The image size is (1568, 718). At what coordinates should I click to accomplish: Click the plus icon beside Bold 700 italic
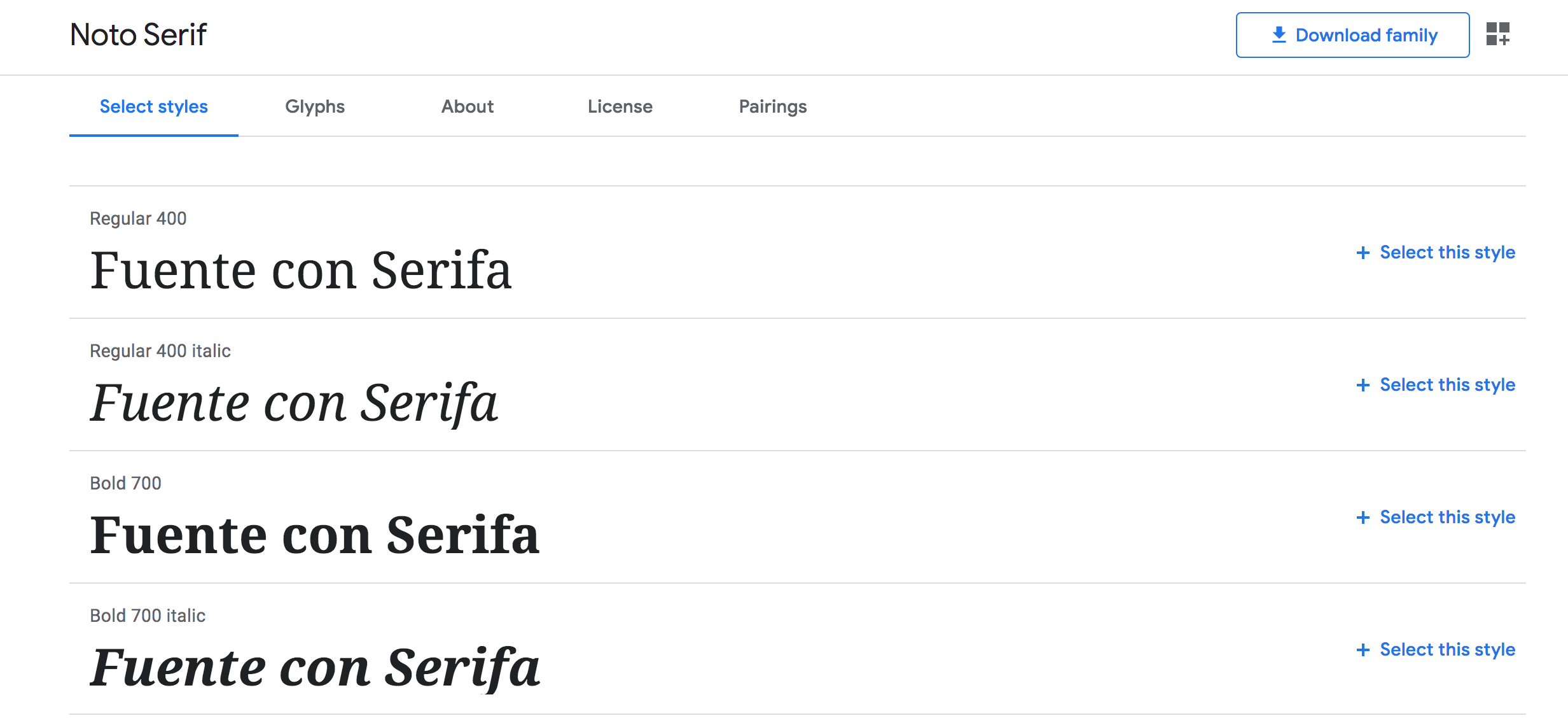1363,649
